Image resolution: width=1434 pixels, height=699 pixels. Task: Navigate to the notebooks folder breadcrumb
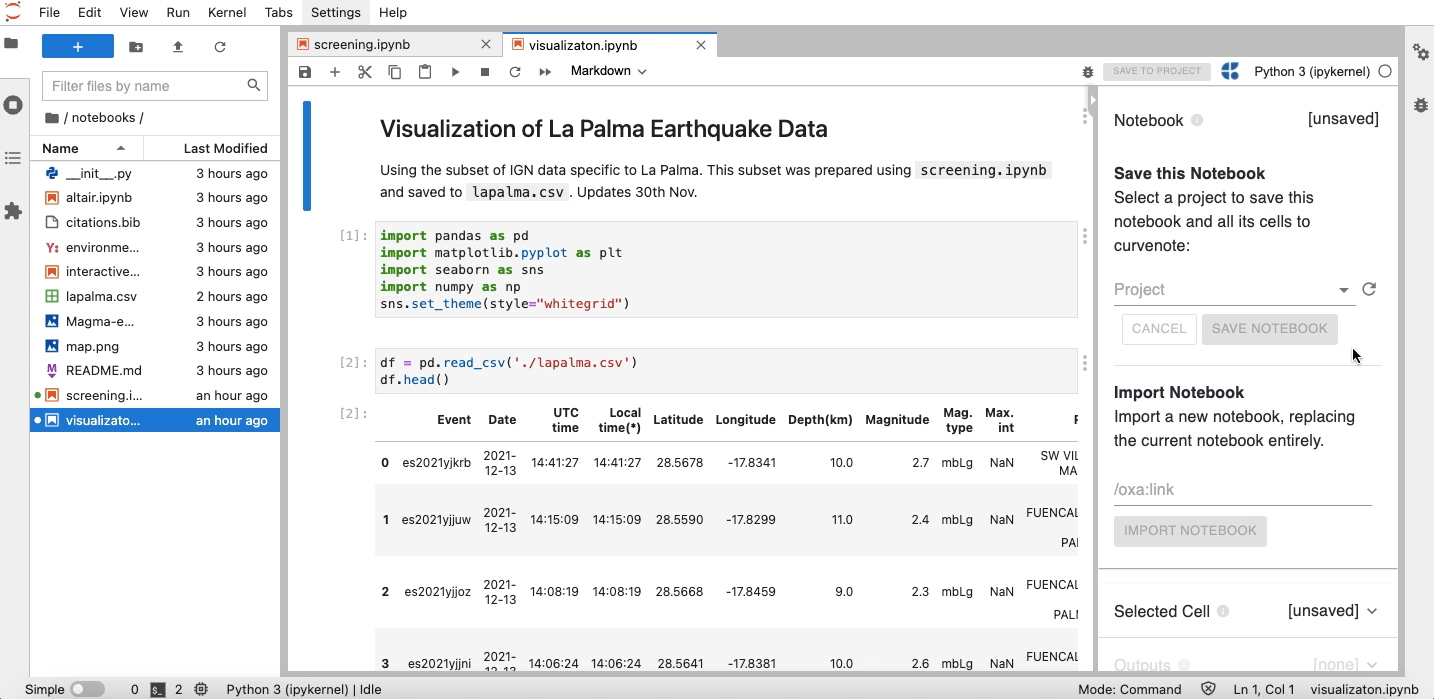[x=103, y=117]
